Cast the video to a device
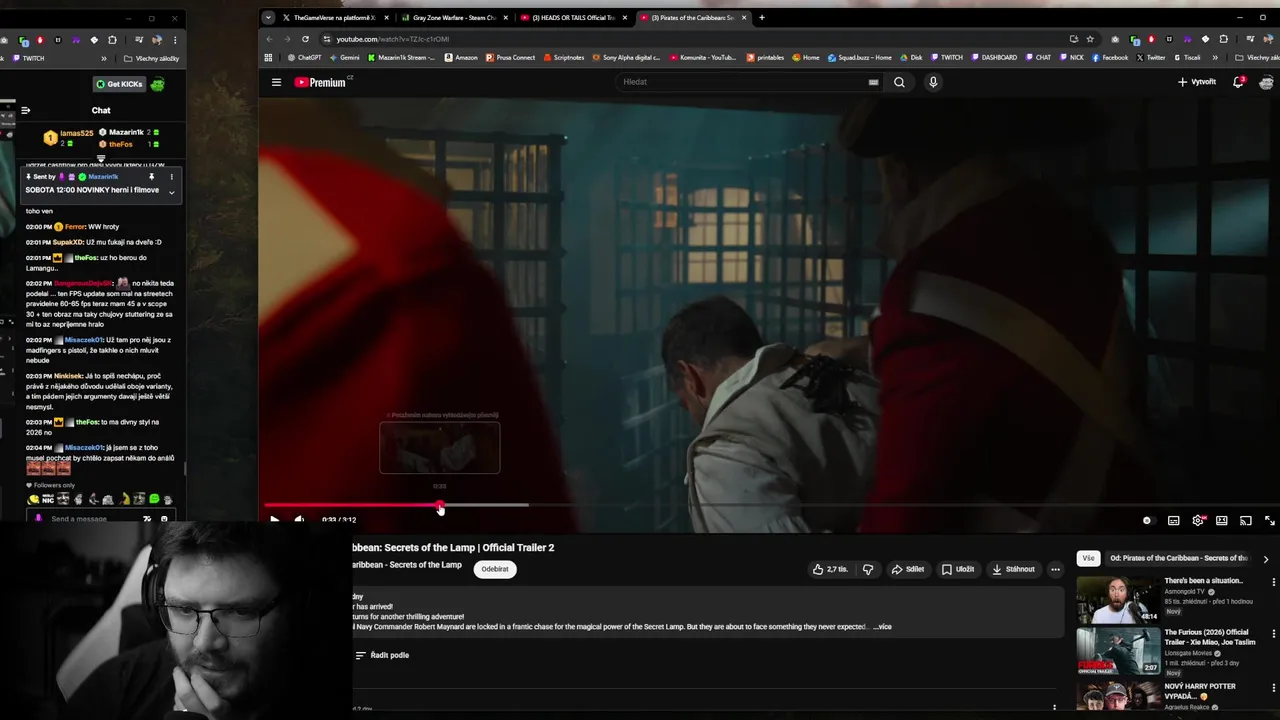Screen dimensions: 1280x720 point(1245,520)
